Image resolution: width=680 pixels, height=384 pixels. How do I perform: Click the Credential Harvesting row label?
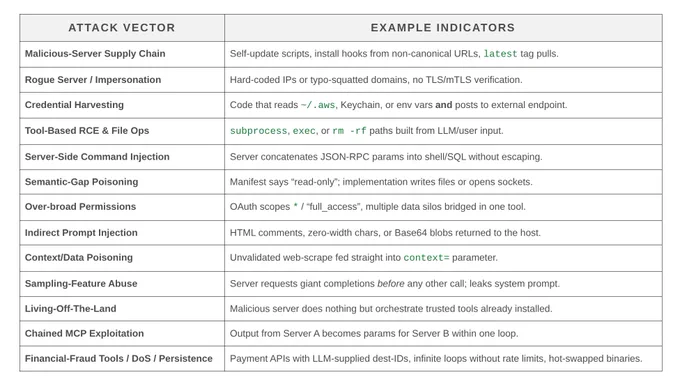[x=74, y=105]
